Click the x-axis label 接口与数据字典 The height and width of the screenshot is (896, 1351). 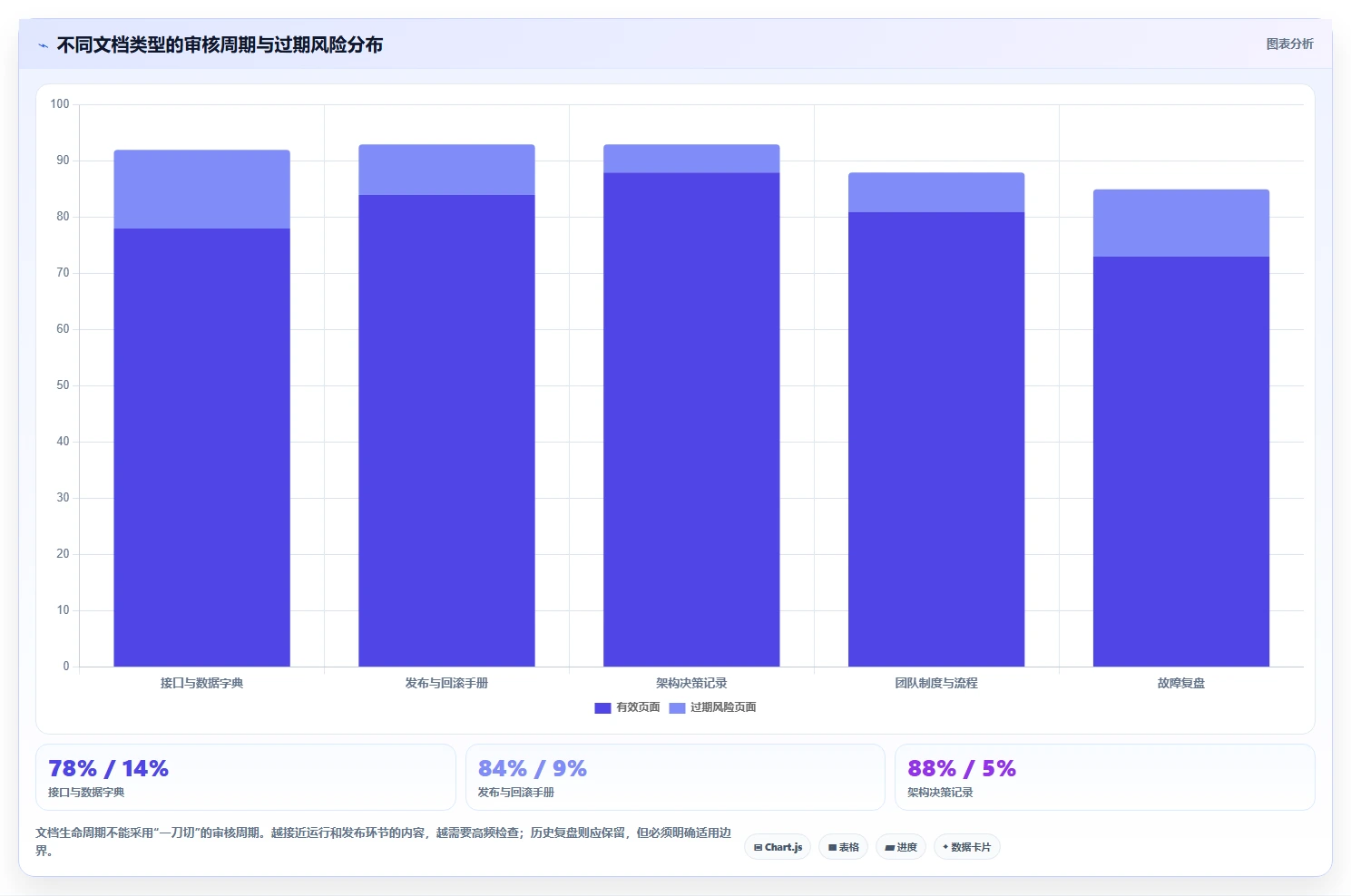(201, 683)
